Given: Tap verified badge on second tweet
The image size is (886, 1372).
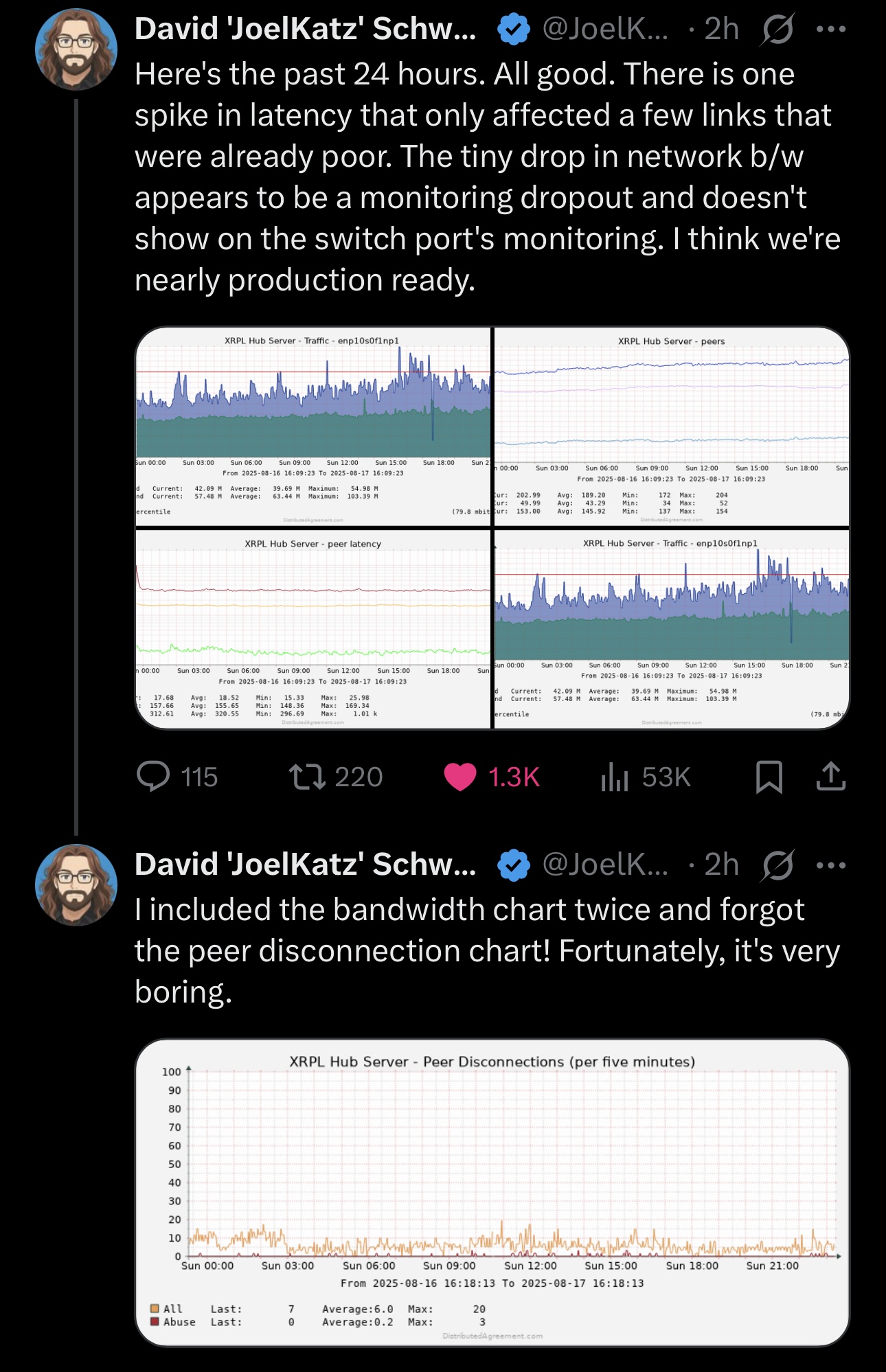Looking at the screenshot, I should 513,865.
